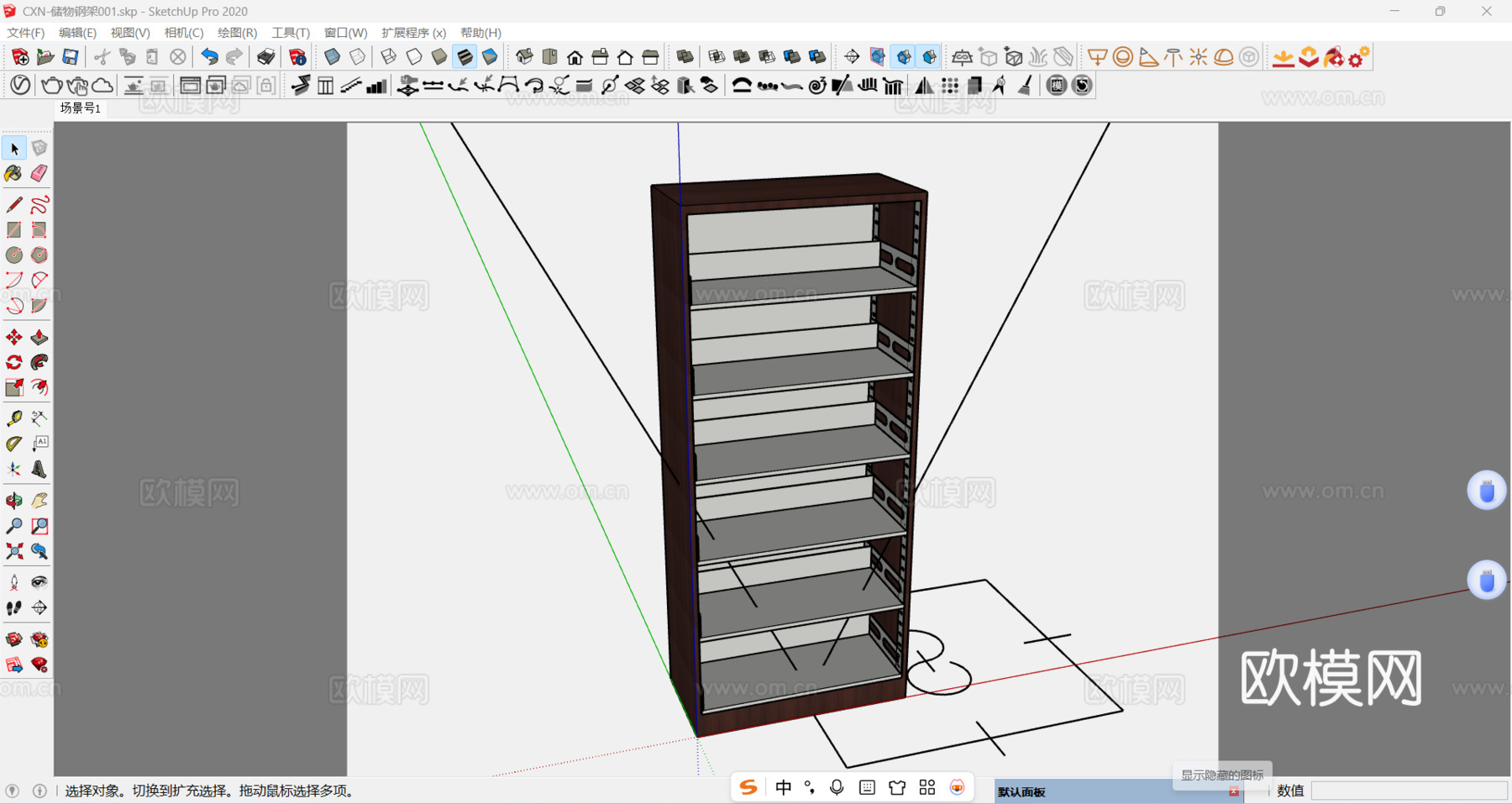Click the Redo arrow in toolbar
Viewport: 1512px width, 804px height.
click(x=234, y=57)
